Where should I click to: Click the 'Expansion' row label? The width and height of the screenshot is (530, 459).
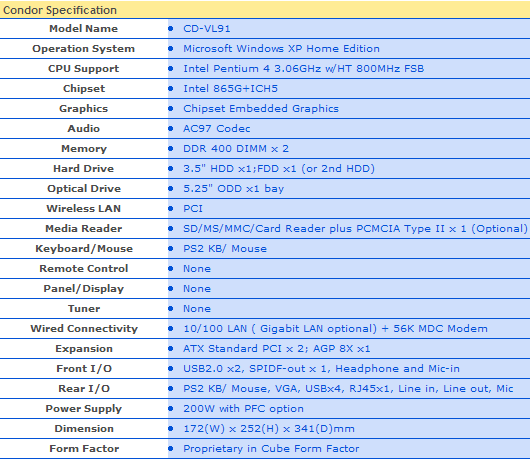(x=84, y=348)
